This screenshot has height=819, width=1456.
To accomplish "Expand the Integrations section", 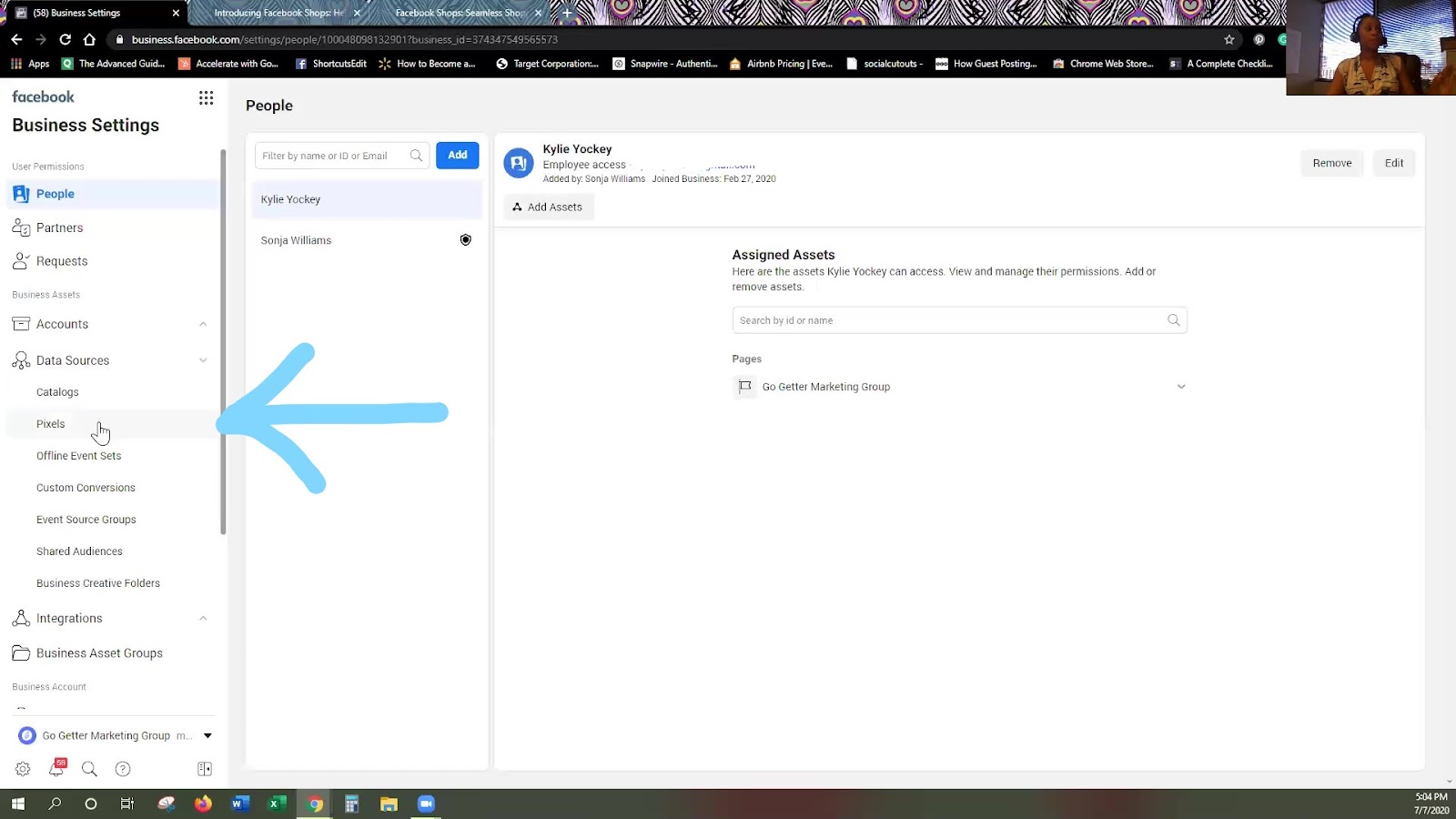I will coord(203,619).
